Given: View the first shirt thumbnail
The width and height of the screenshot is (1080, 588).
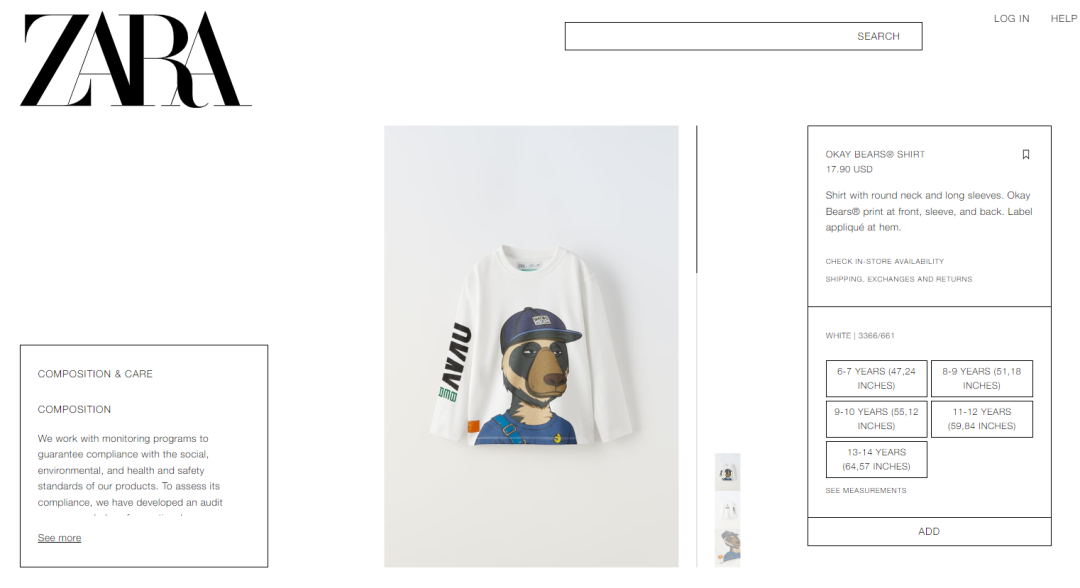Looking at the screenshot, I should (x=727, y=472).
